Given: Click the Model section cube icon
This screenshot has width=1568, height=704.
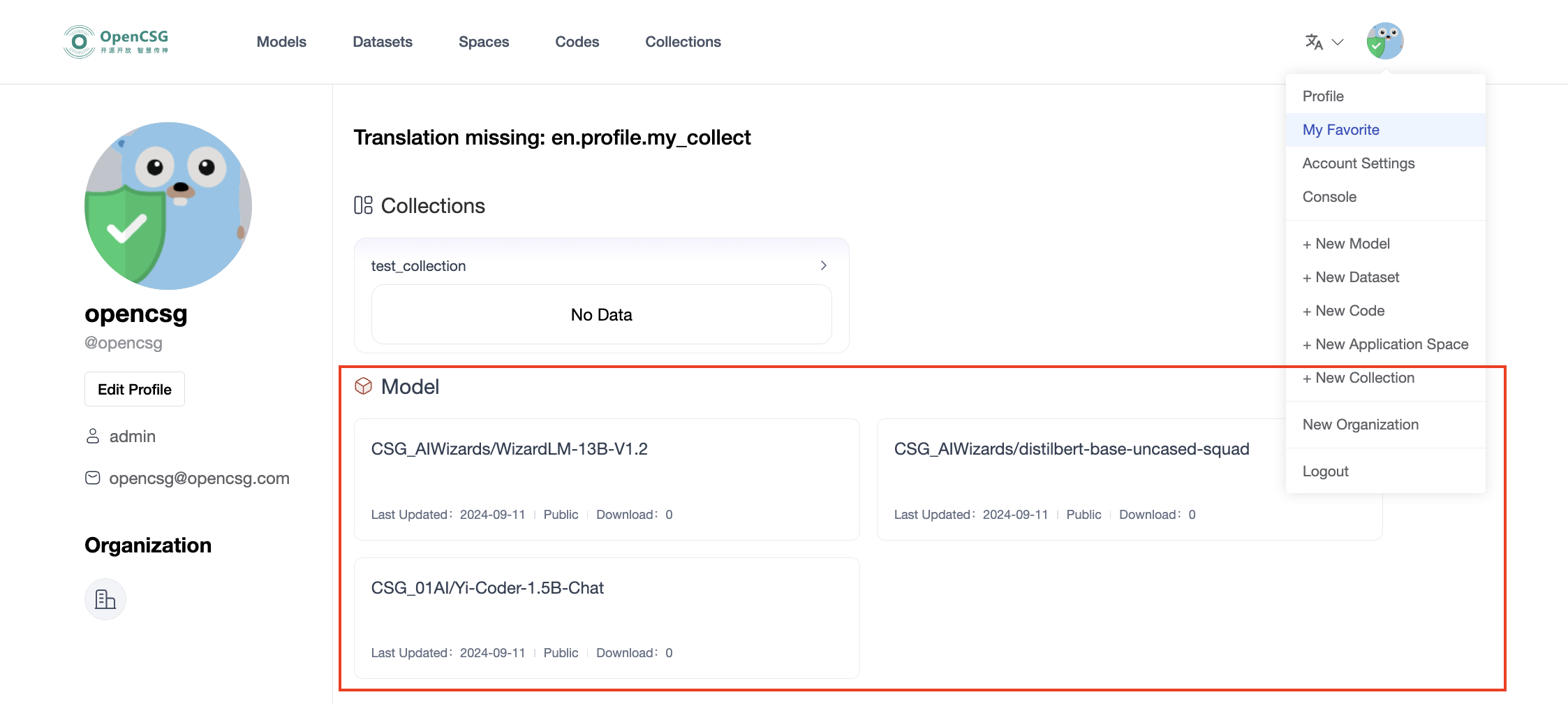Looking at the screenshot, I should click(x=363, y=386).
